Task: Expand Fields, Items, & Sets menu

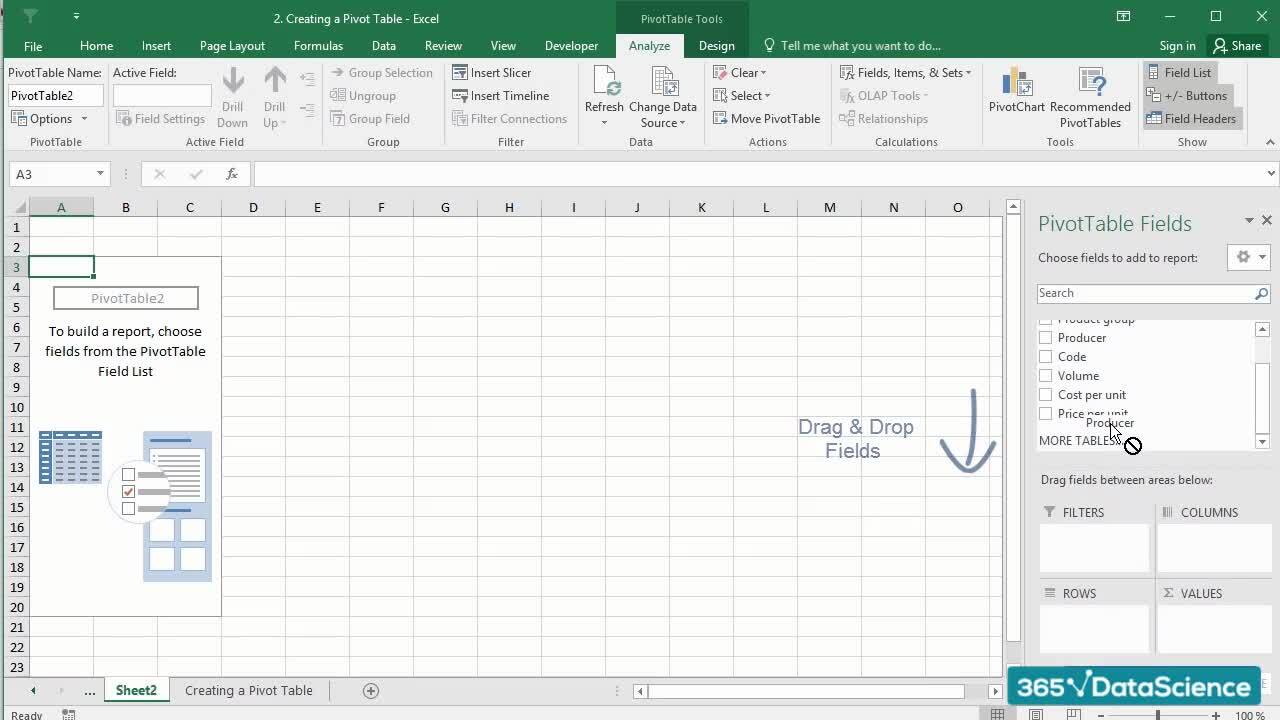Action: [905, 72]
